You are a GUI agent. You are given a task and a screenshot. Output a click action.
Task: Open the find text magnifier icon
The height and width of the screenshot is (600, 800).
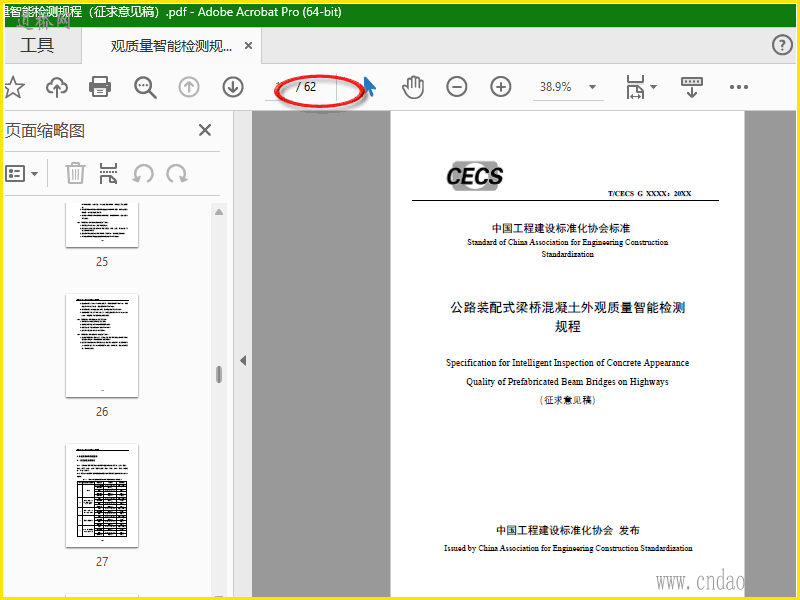[x=145, y=87]
